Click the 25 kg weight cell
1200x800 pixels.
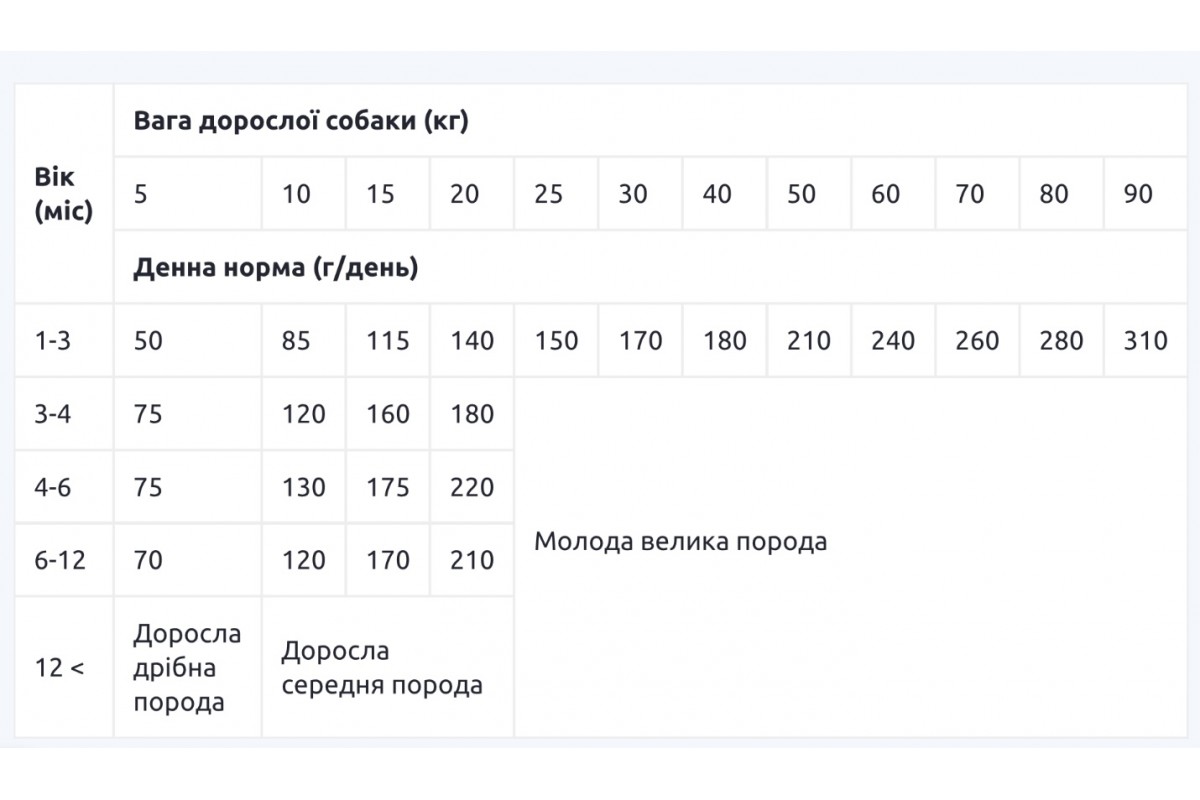pyautogui.click(x=549, y=194)
